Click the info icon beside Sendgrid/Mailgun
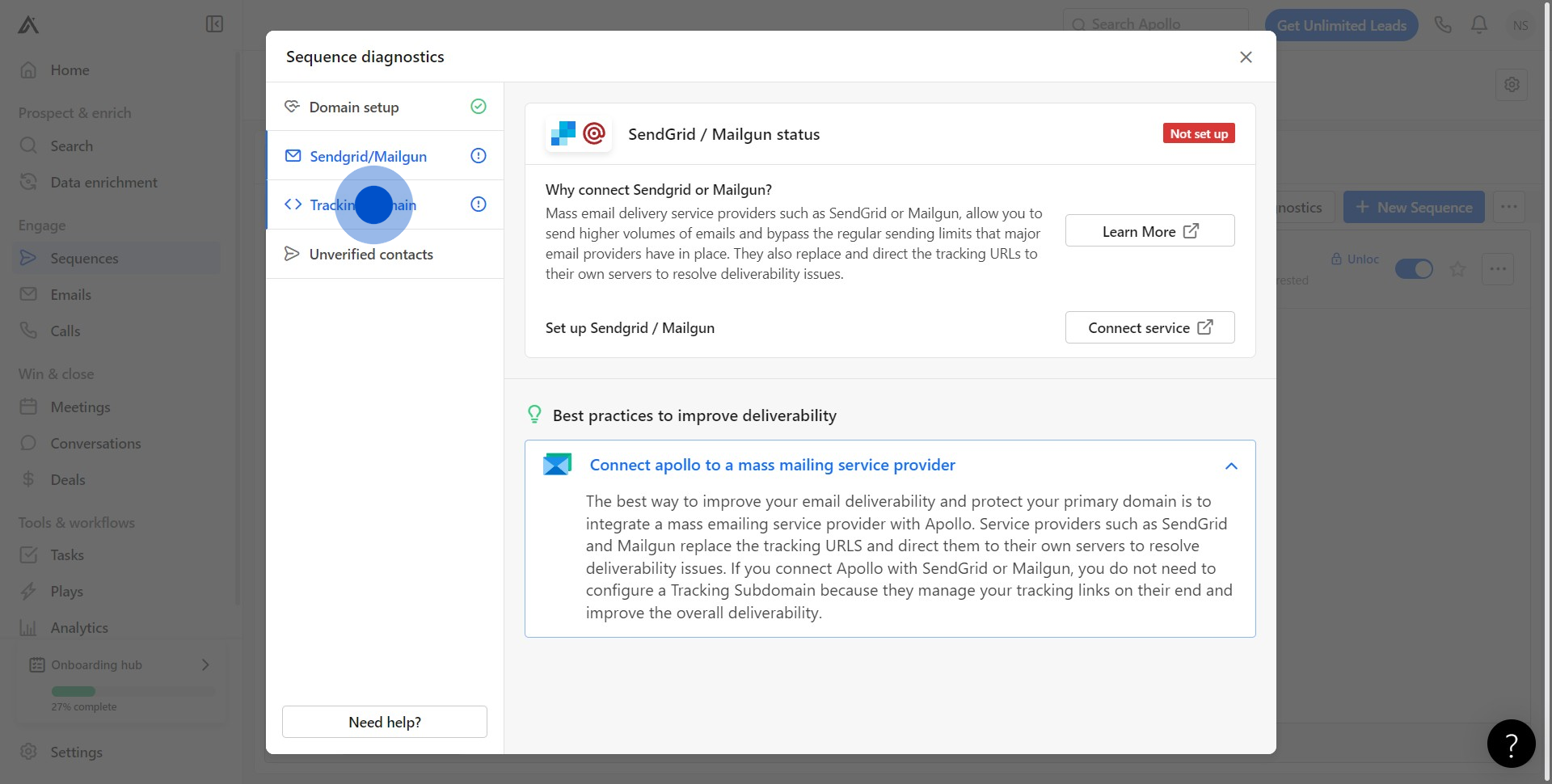 click(x=479, y=156)
